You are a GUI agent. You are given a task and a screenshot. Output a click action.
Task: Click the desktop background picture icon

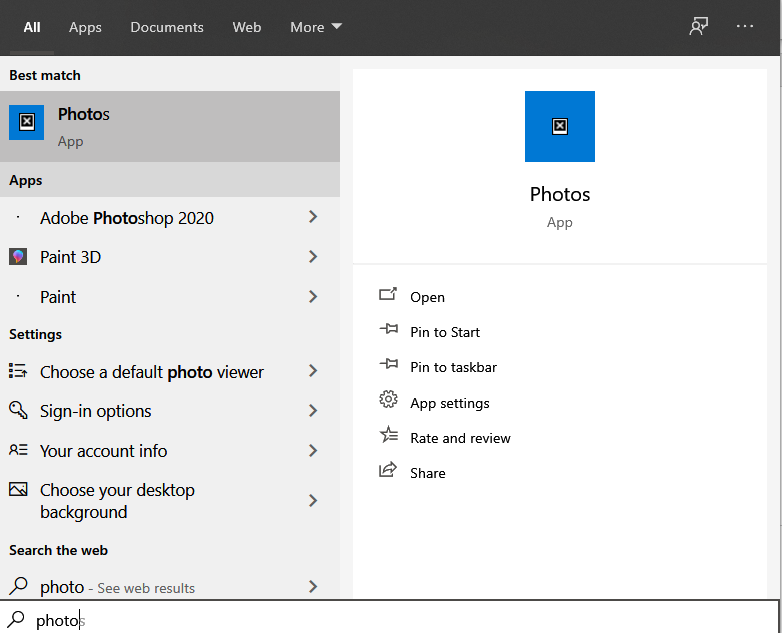click(x=18, y=489)
